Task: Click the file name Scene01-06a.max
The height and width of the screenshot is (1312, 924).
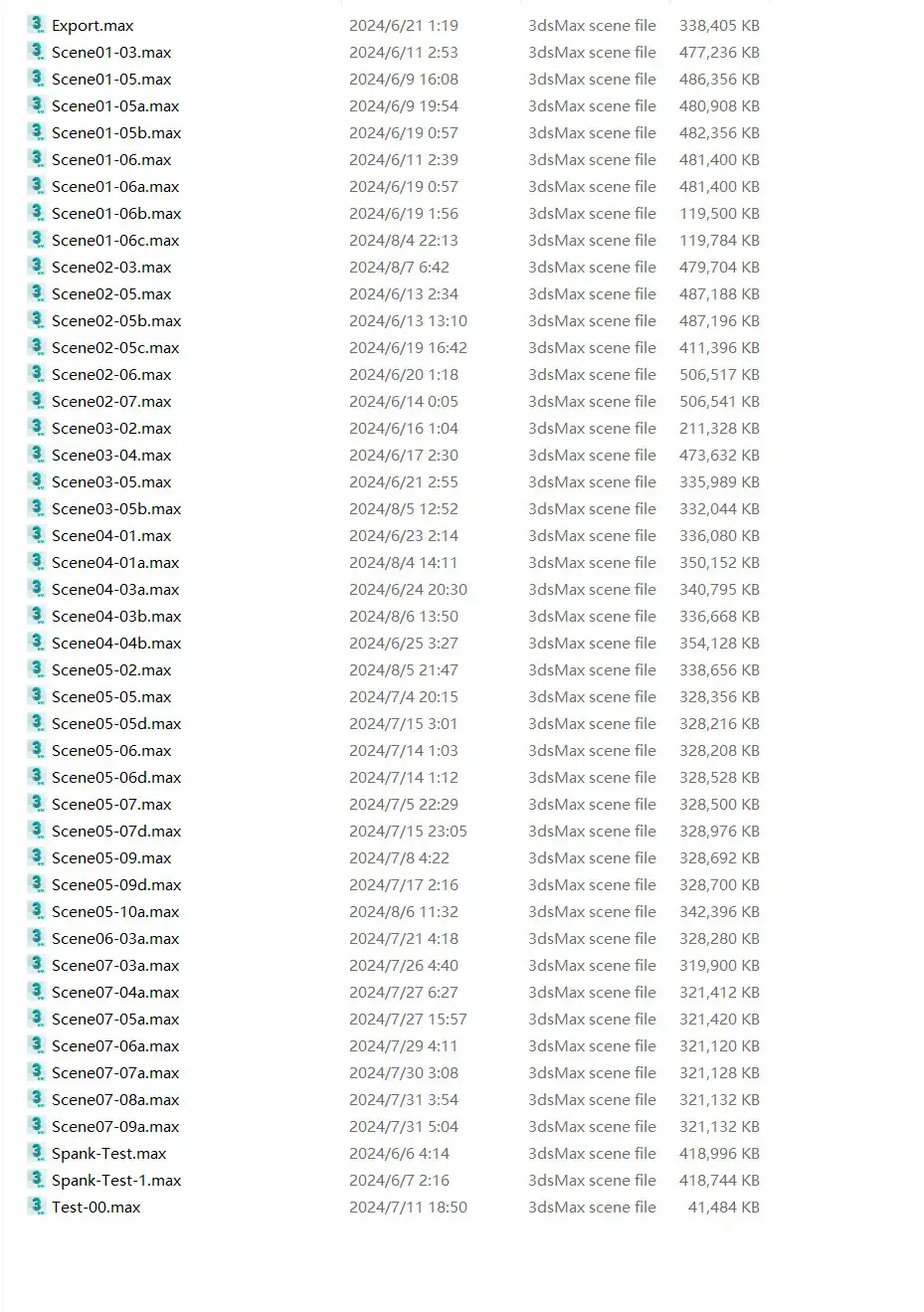Action: coord(115,187)
